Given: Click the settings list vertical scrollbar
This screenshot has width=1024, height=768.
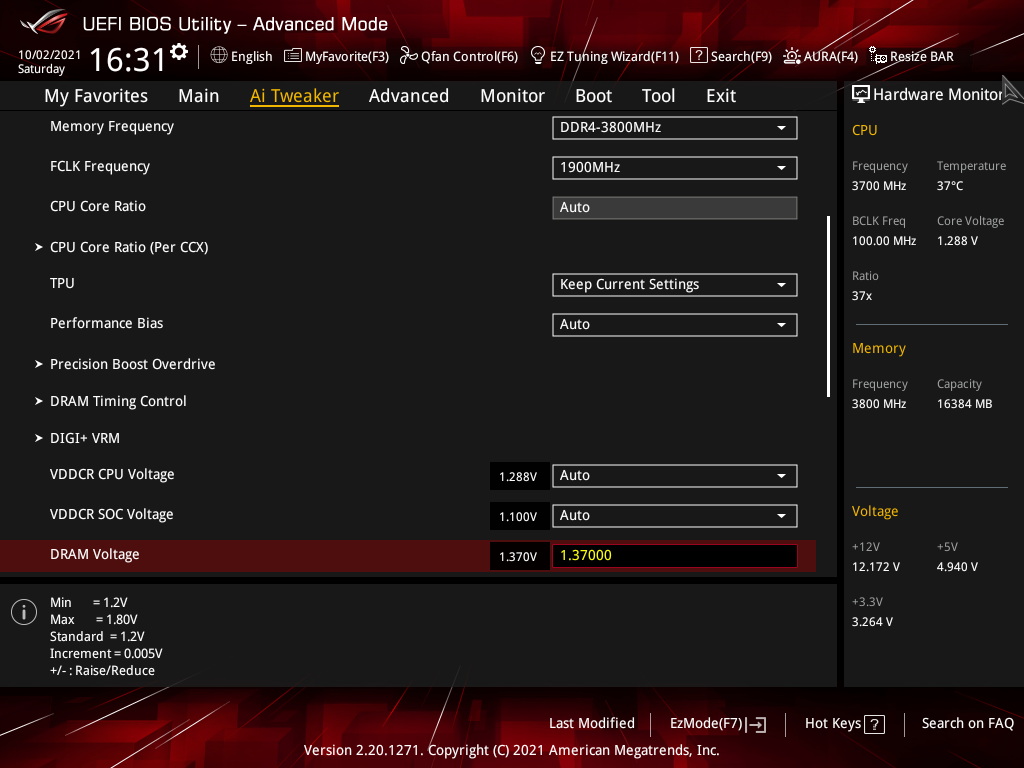Looking at the screenshot, I should (829, 306).
